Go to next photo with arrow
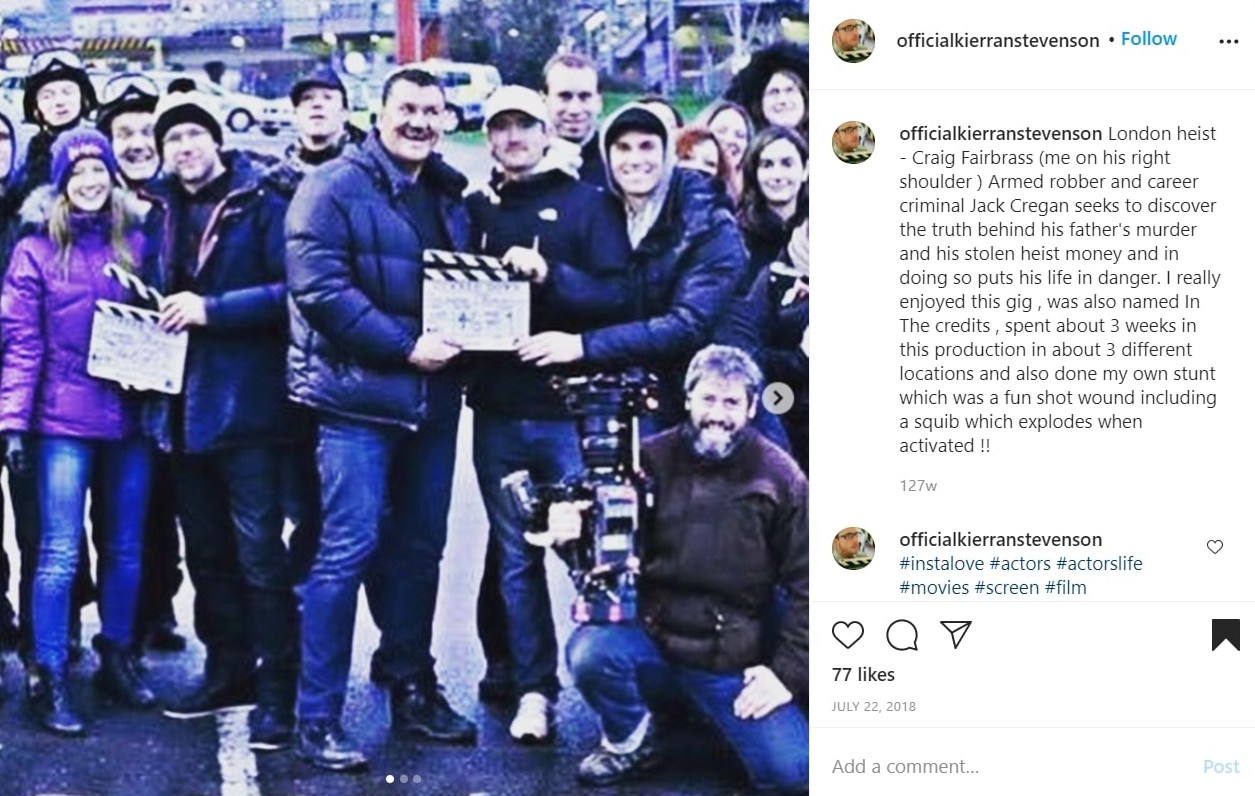Image resolution: width=1255 pixels, height=796 pixels. click(x=778, y=398)
